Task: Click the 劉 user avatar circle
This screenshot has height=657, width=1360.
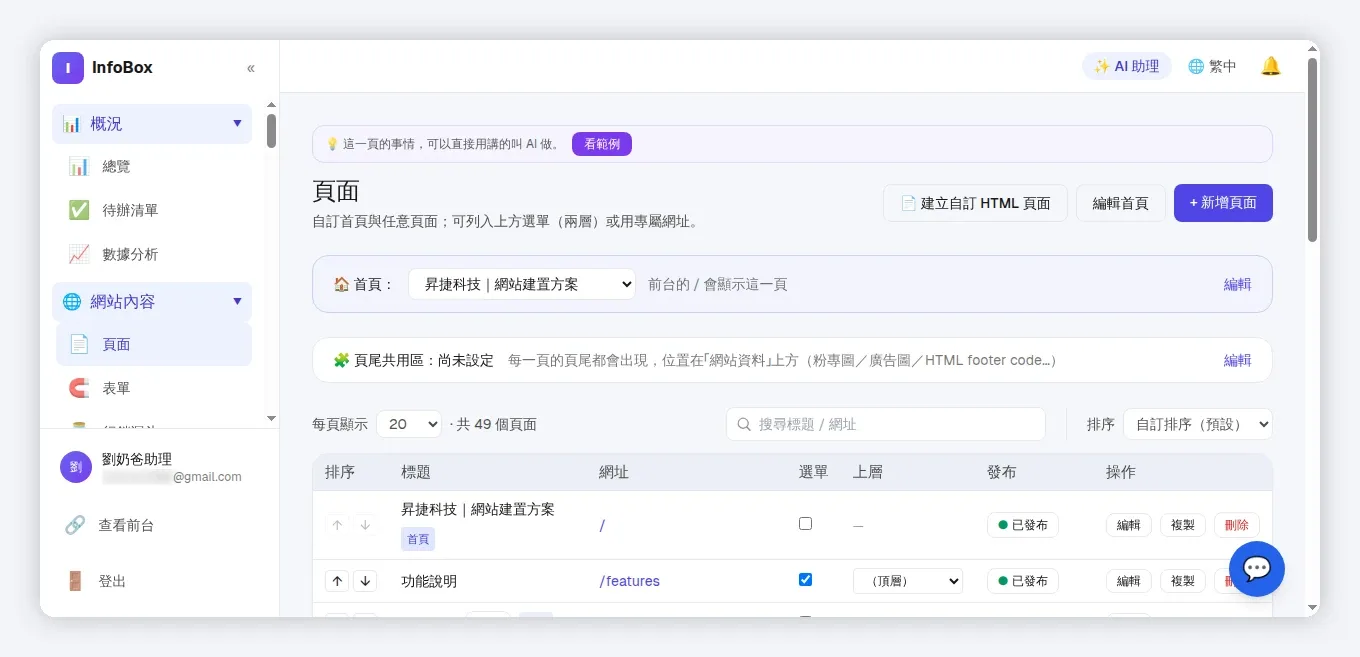Action: [76, 467]
